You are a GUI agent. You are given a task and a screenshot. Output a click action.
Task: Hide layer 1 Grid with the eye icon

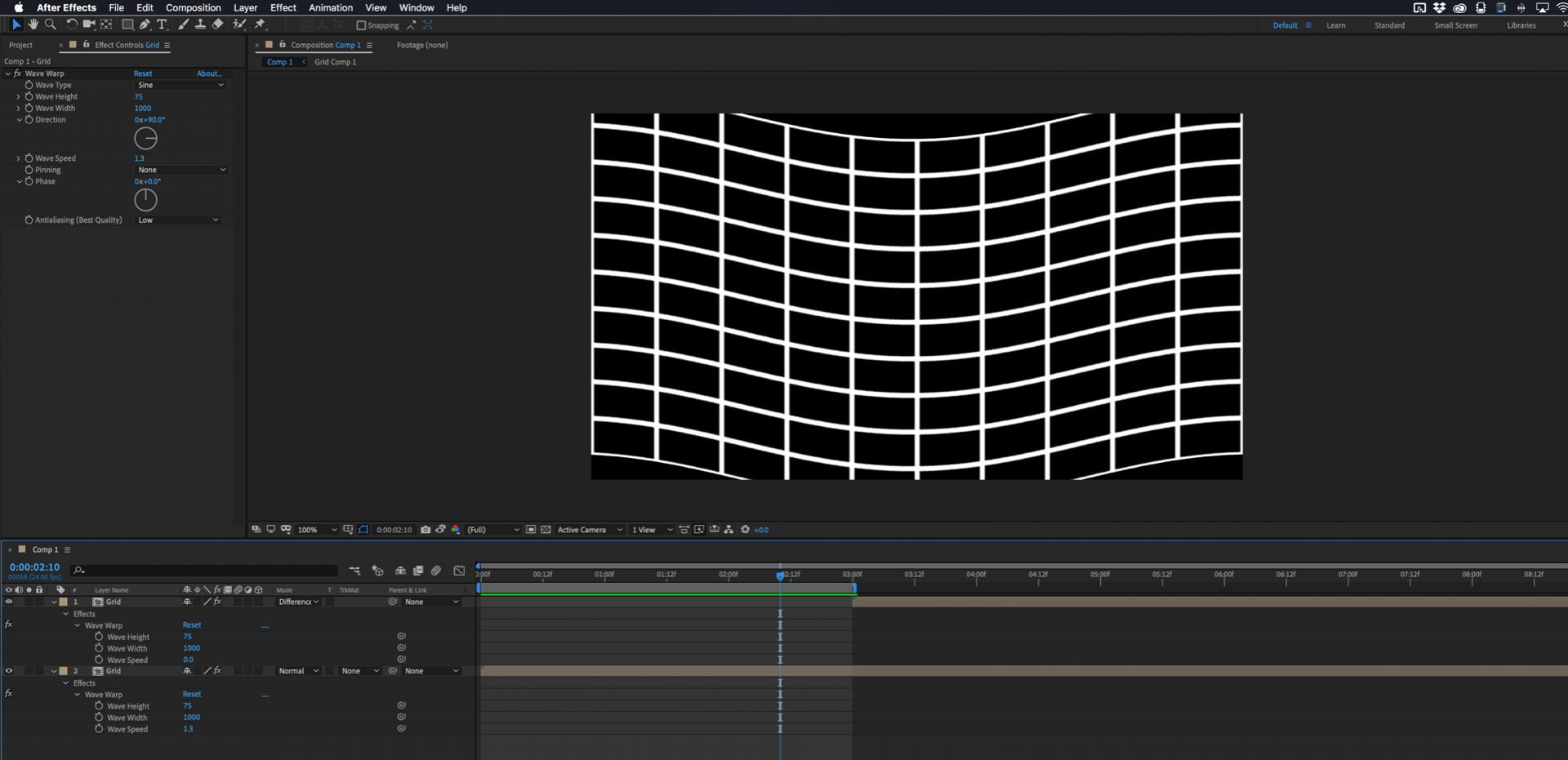[9, 602]
